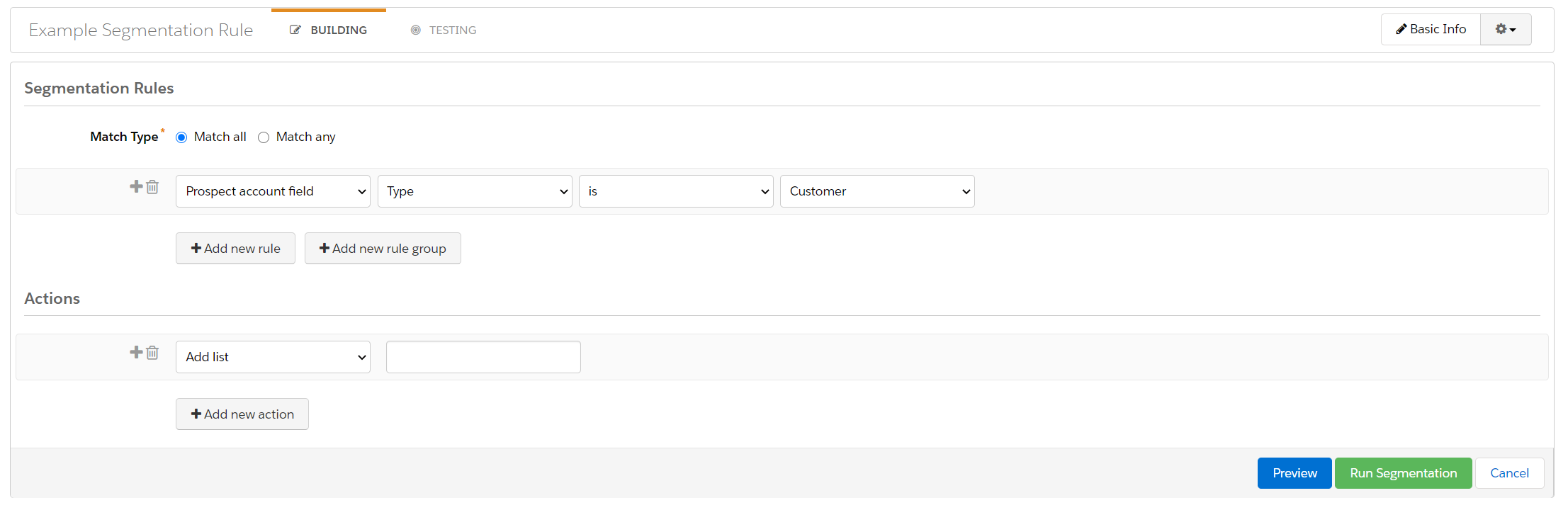
Task: Click the Run Segmentation button
Action: (1403, 473)
